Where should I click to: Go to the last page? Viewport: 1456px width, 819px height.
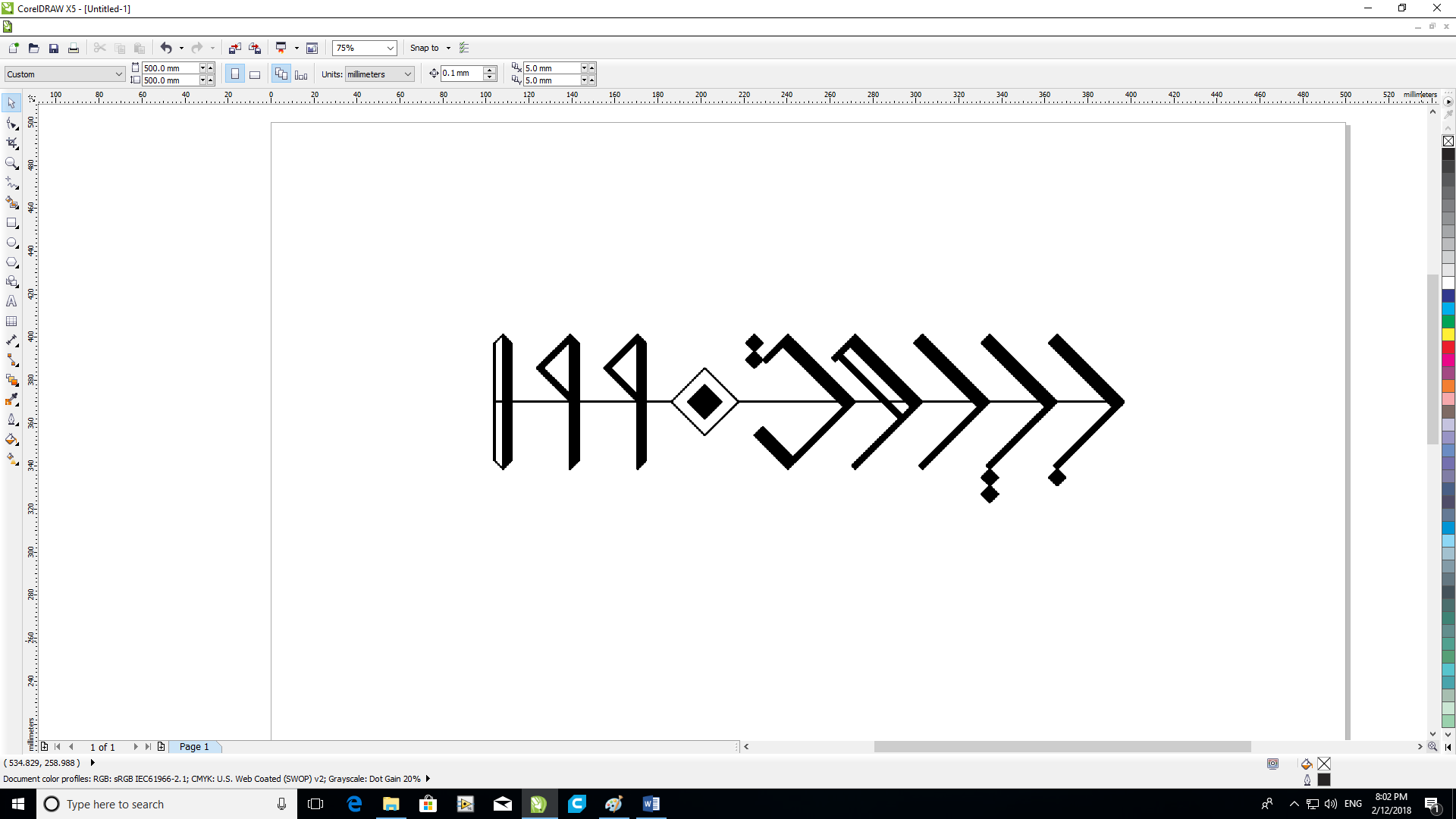148,747
